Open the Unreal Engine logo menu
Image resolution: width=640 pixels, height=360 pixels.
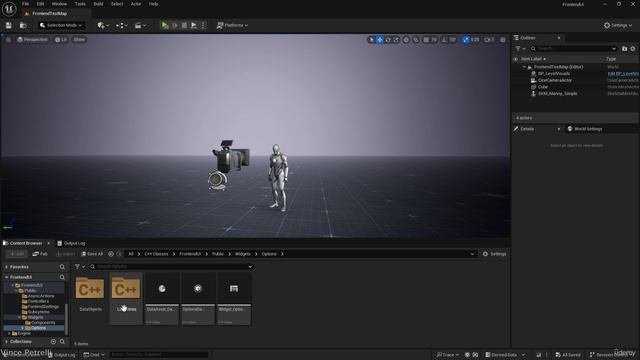click(x=9, y=9)
